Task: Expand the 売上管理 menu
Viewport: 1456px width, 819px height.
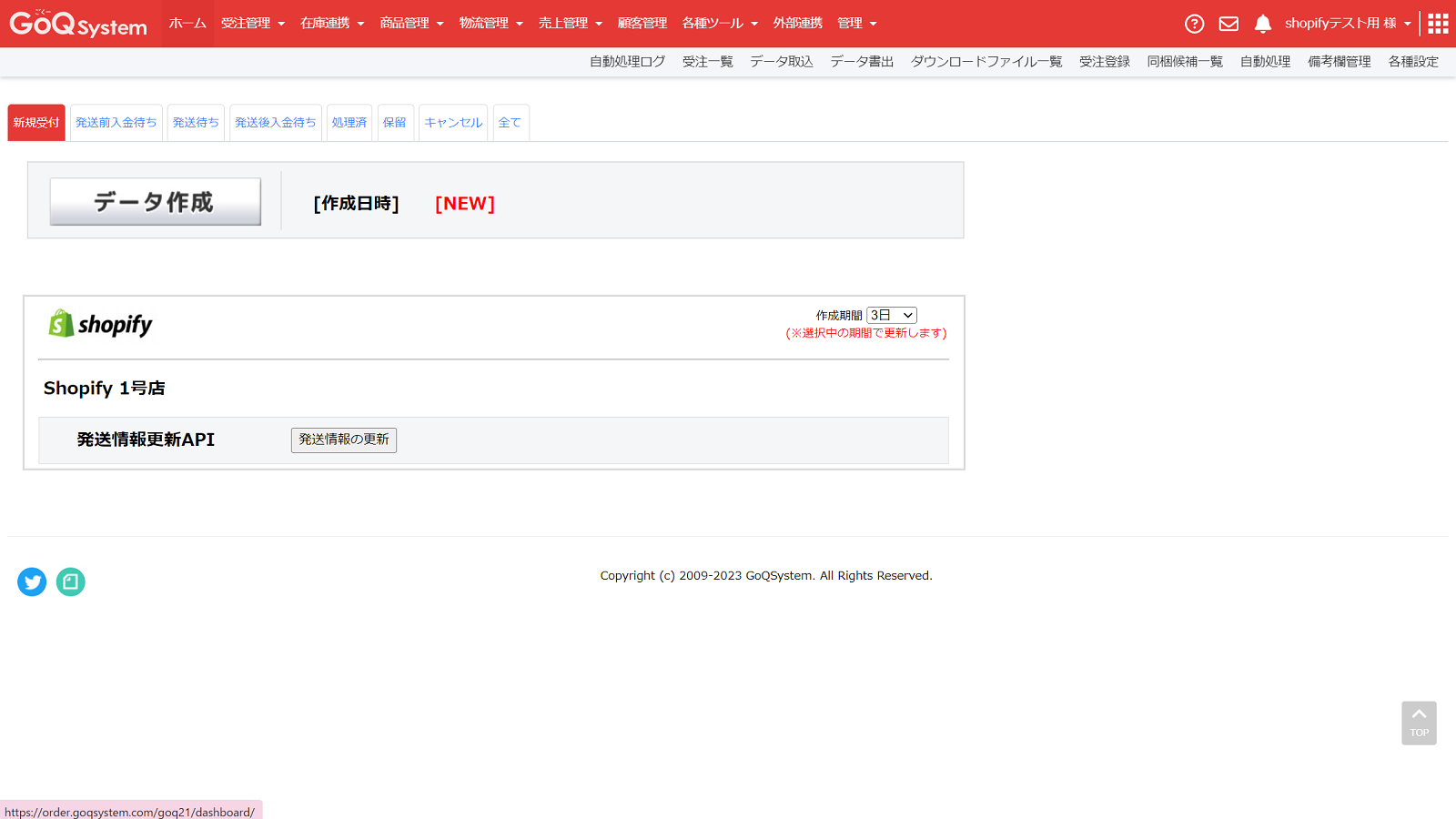Action: click(x=570, y=24)
